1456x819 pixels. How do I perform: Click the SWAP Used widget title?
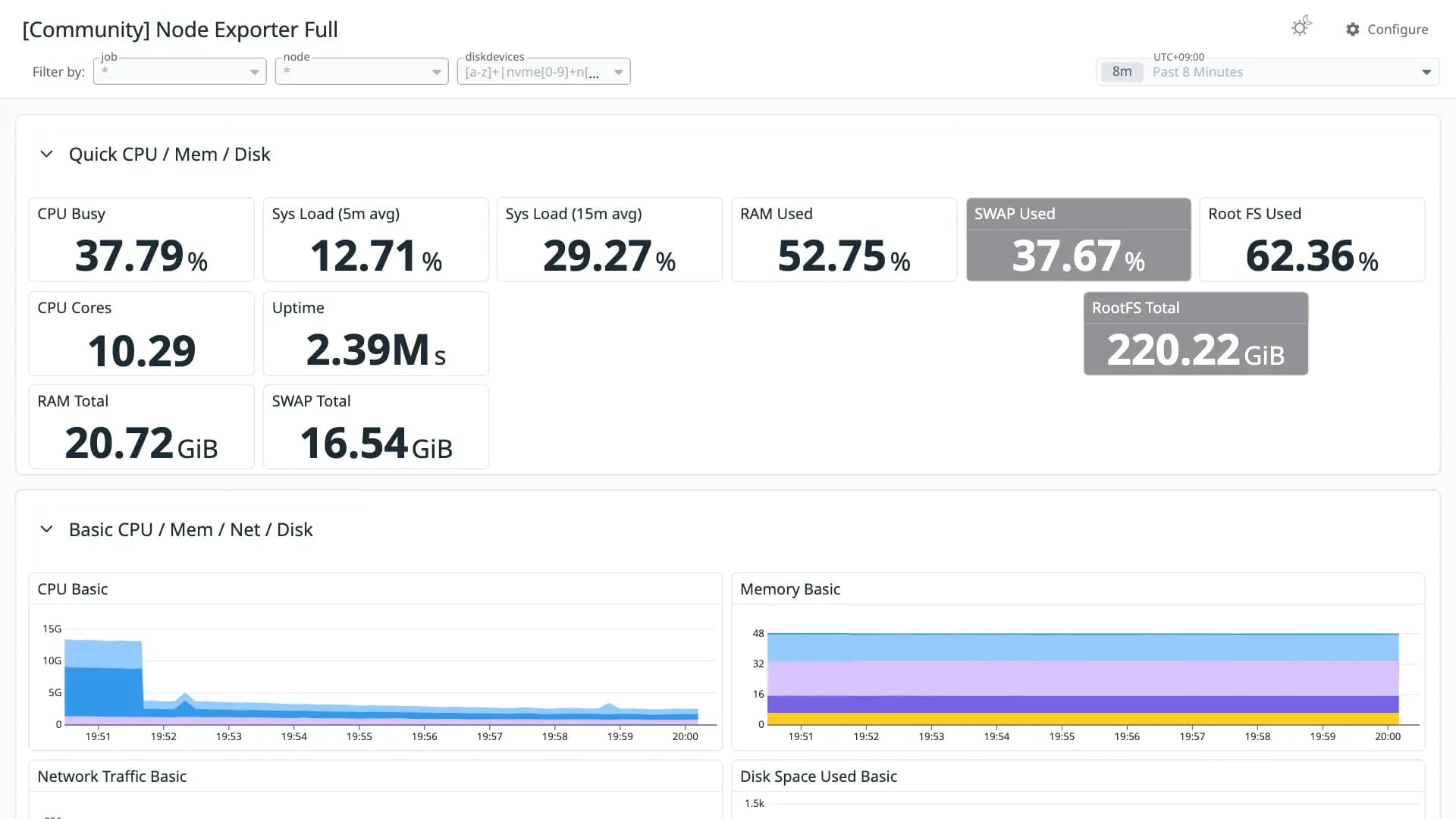click(1014, 214)
